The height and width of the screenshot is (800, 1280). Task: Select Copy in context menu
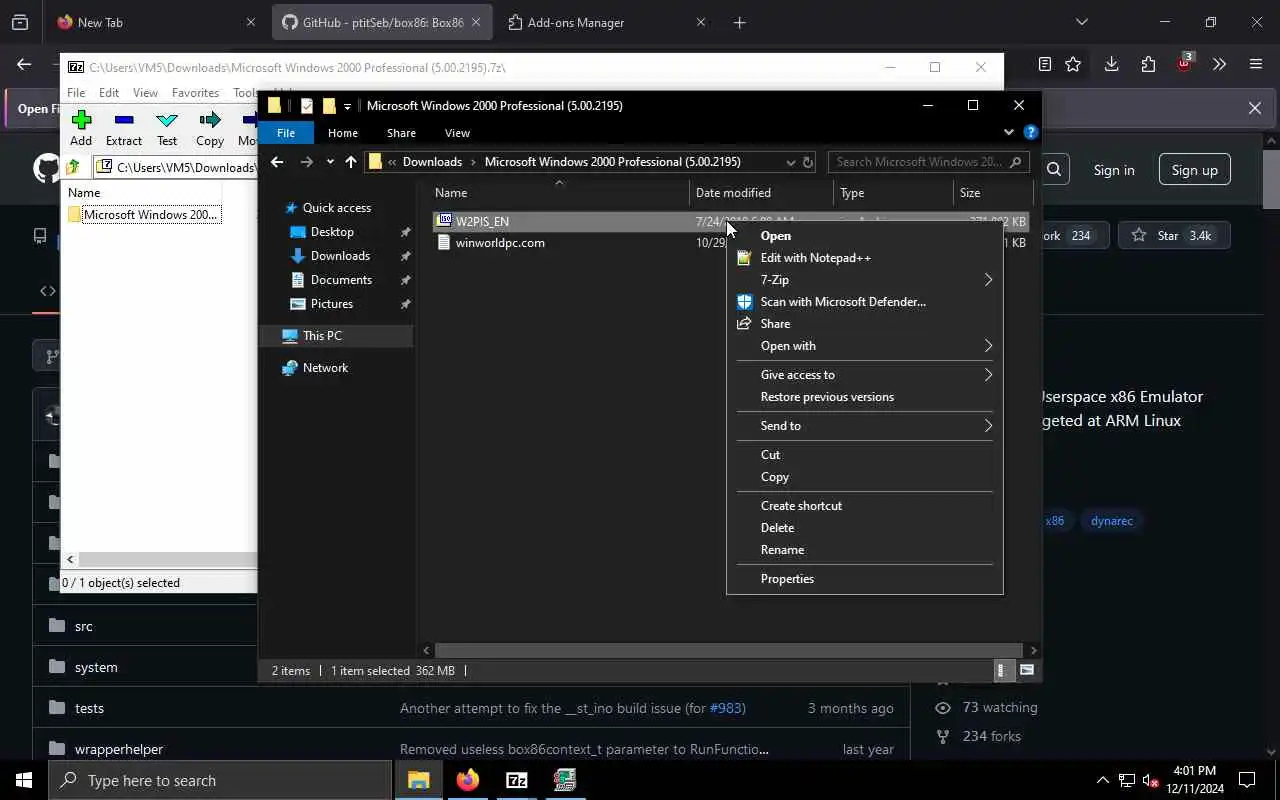click(774, 477)
